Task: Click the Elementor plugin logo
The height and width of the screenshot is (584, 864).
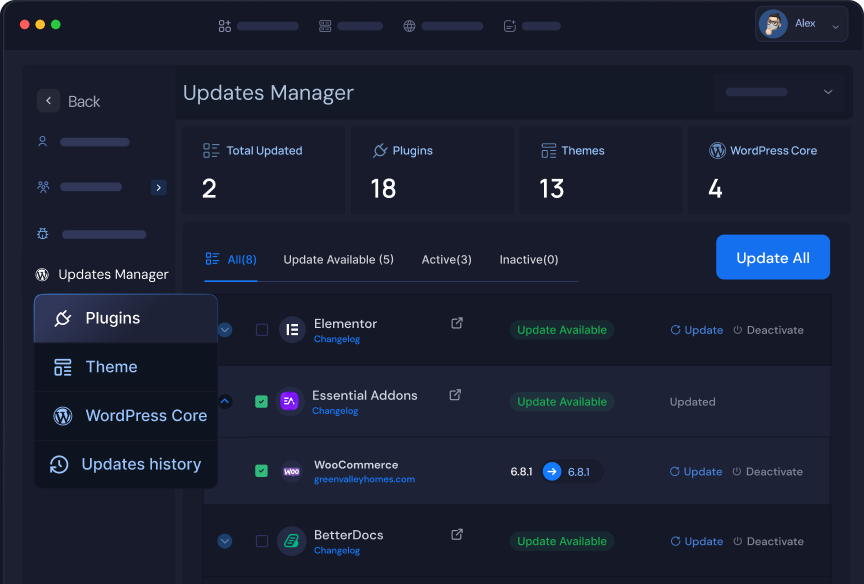Action: point(292,329)
